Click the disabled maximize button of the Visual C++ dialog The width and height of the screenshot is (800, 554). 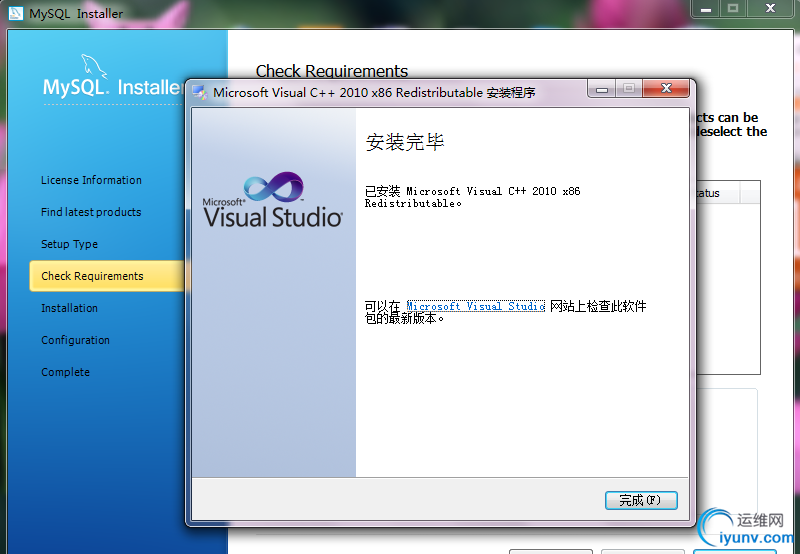pyautogui.click(x=629, y=88)
